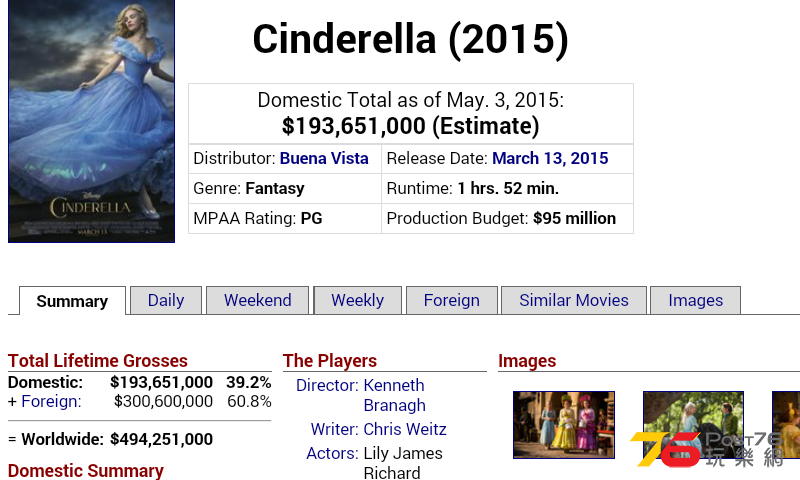
Task: Select the Foreign tab
Action: click(452, 300)
